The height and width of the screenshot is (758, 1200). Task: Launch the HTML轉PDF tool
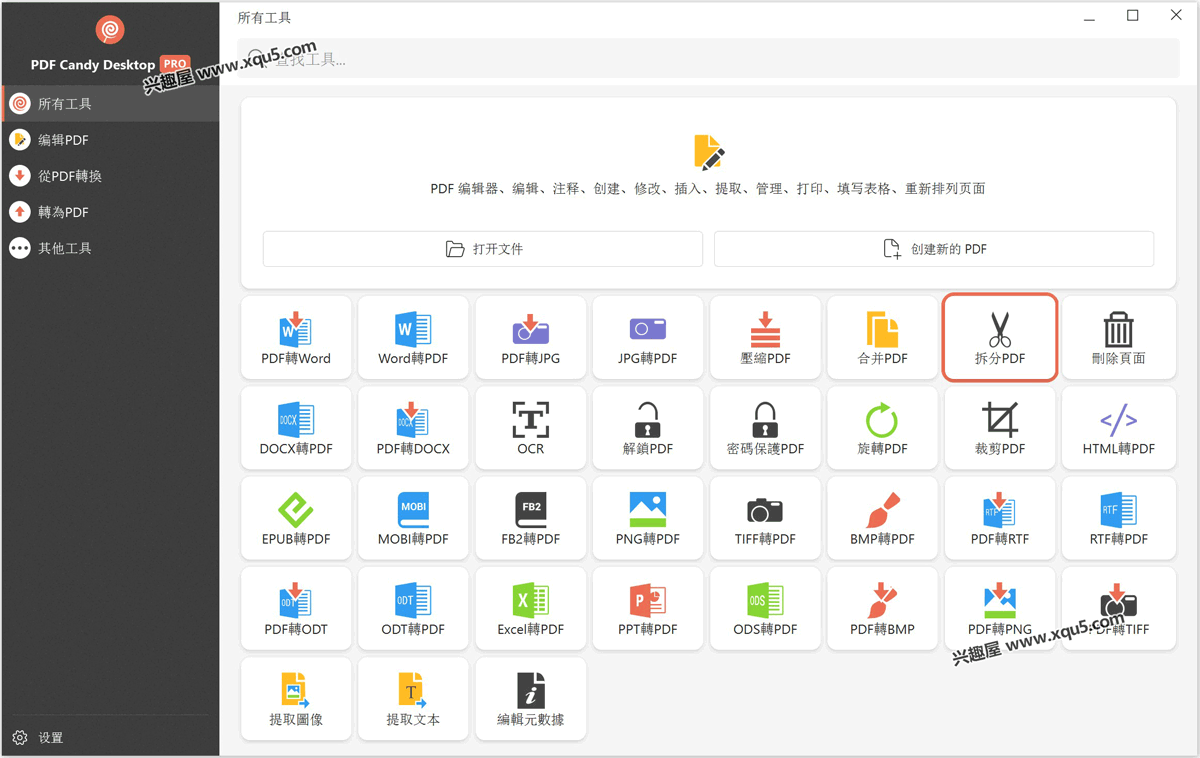(x=1118, y=428)
